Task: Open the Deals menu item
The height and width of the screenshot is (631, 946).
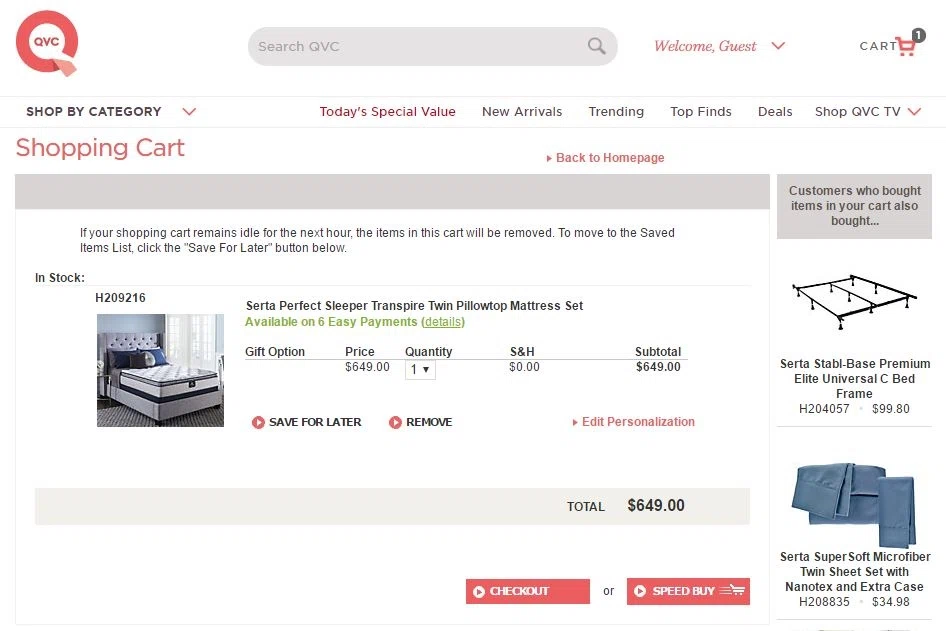Action: click(x=775, y=112)
